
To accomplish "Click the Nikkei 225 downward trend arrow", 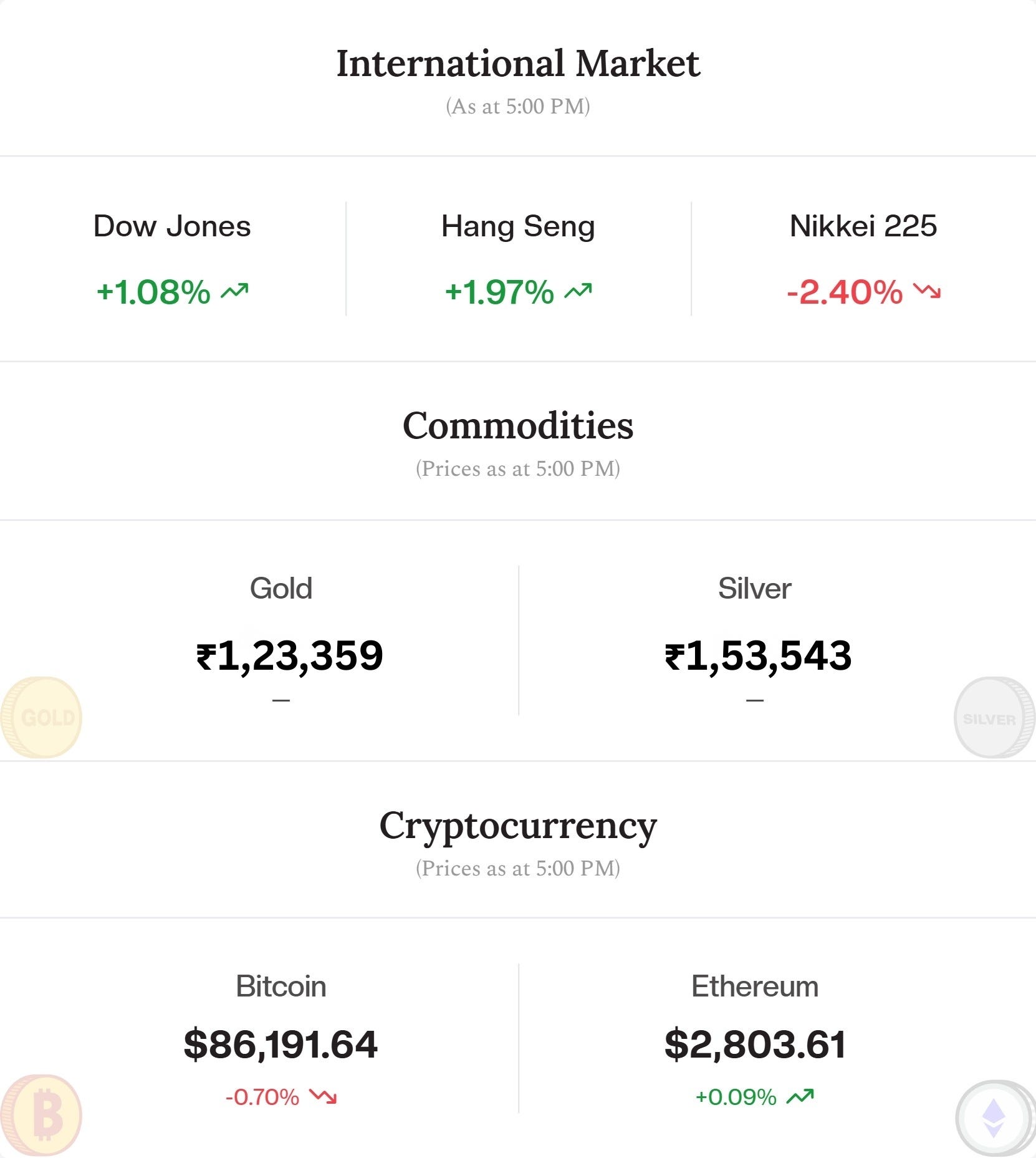I will (x=927, y=291).
